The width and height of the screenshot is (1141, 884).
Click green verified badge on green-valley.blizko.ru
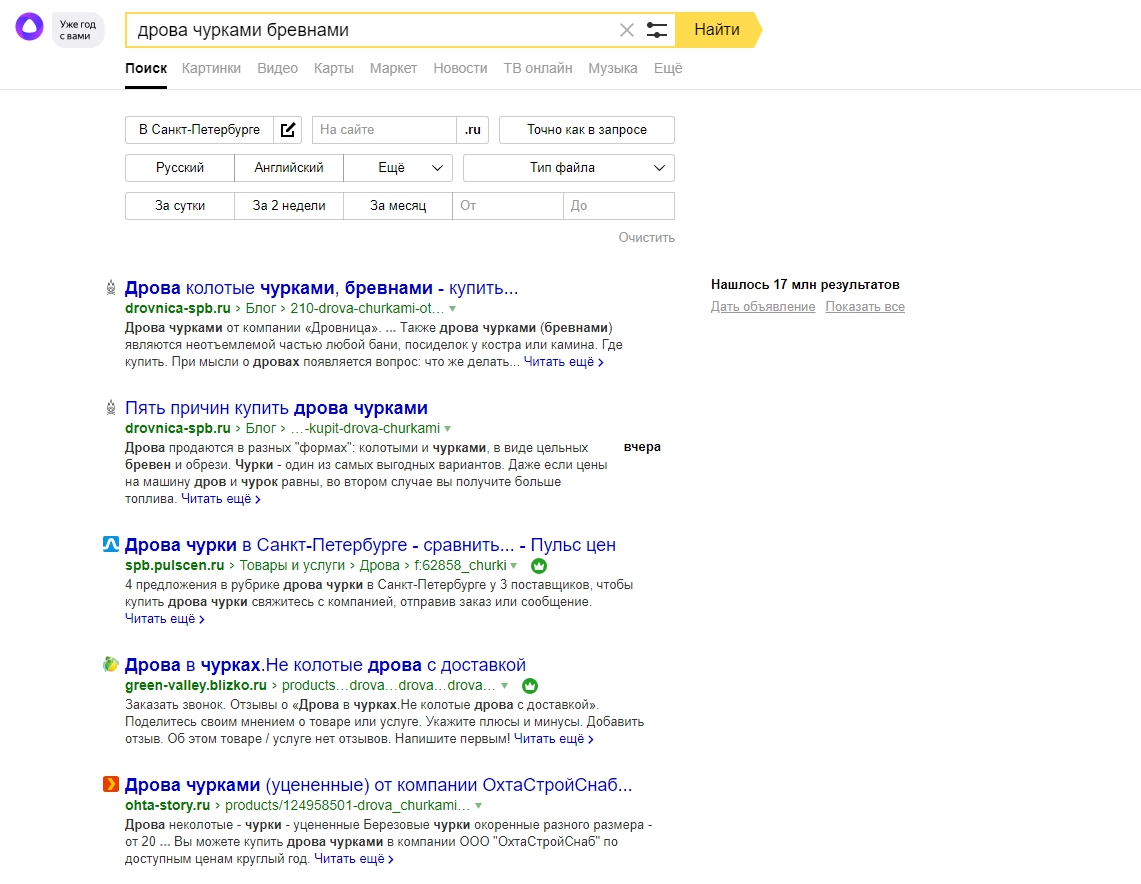coord(530,686)
